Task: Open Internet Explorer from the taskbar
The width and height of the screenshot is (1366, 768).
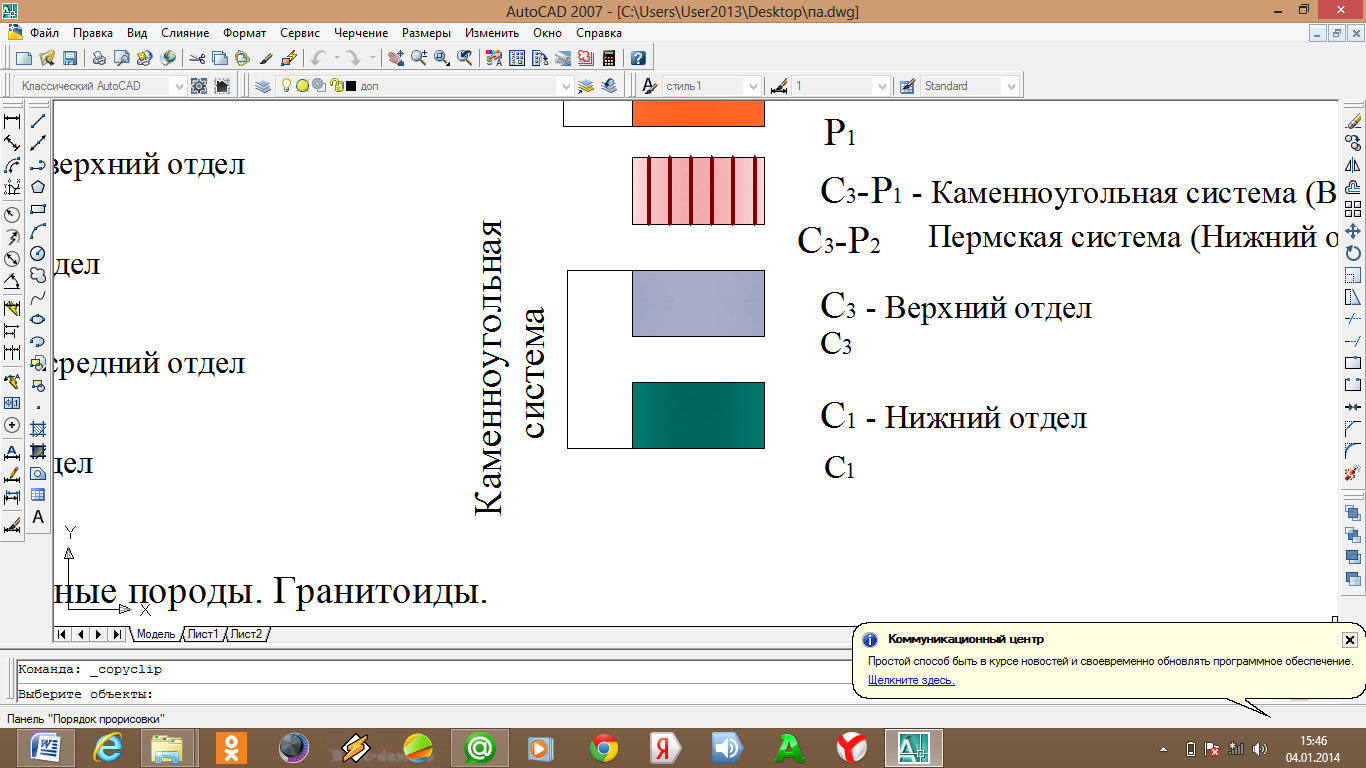Action: (x=107, y=748)
